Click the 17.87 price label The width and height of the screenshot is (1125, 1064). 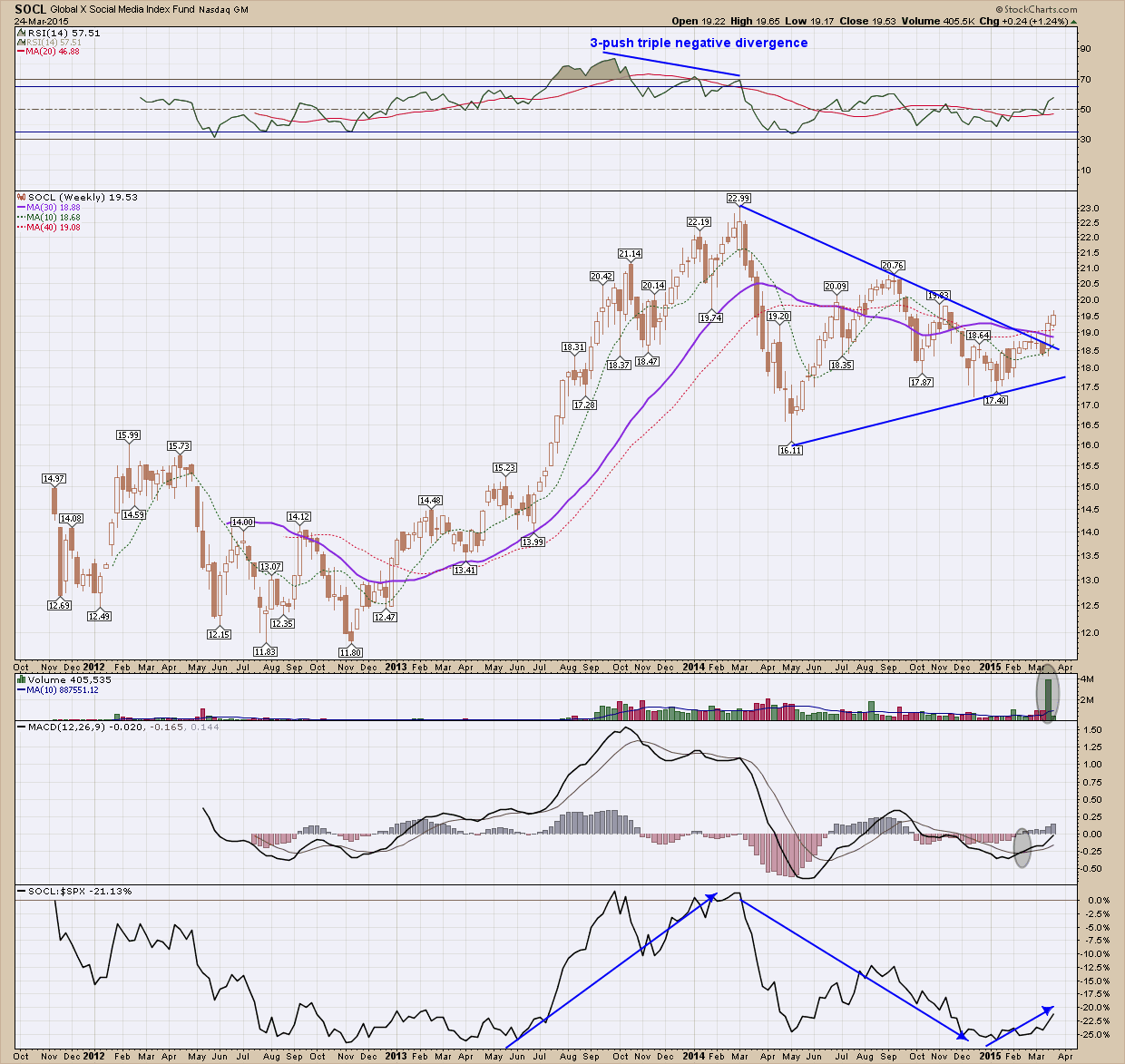coord(921,382)
